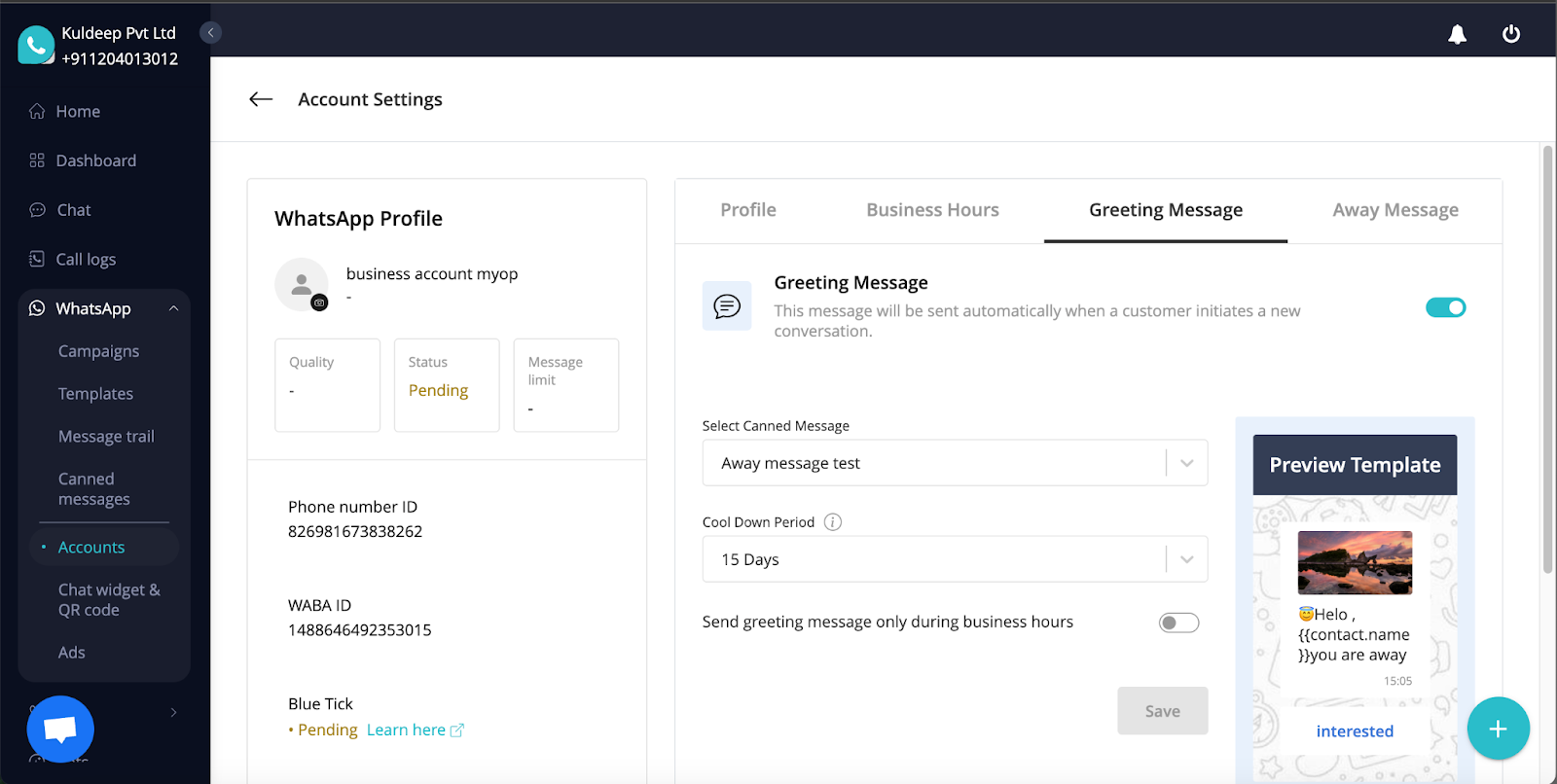Click the notification bell icon

pyautogui.click(x=1457, y=34)
